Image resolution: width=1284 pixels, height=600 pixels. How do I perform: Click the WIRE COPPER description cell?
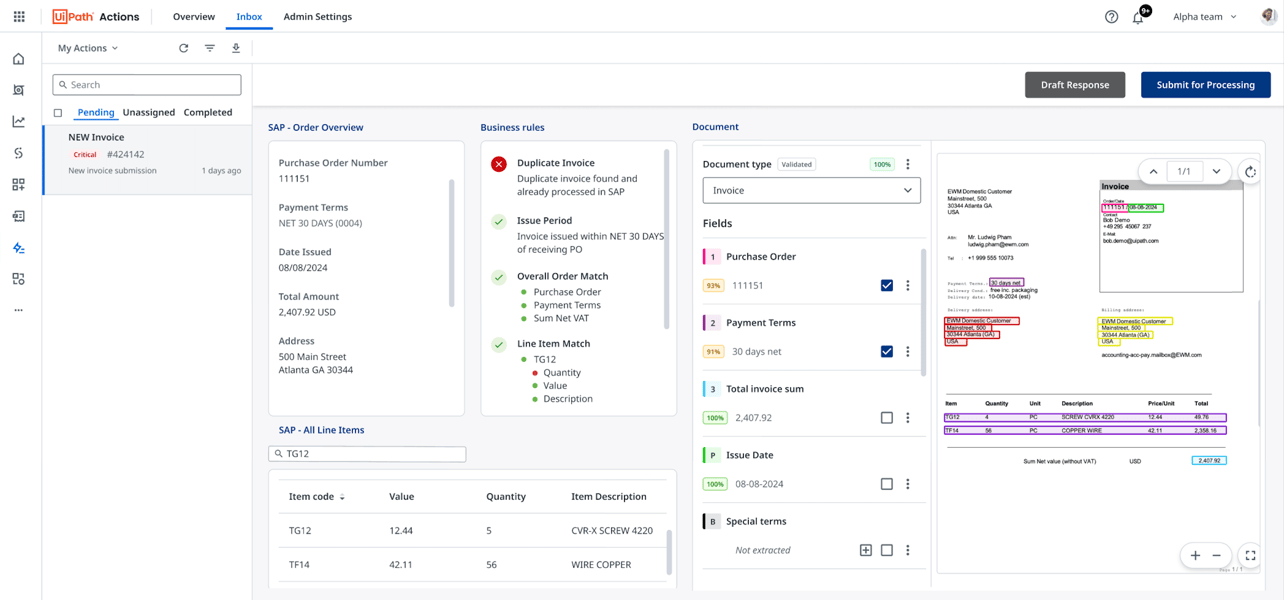(601, 565)
